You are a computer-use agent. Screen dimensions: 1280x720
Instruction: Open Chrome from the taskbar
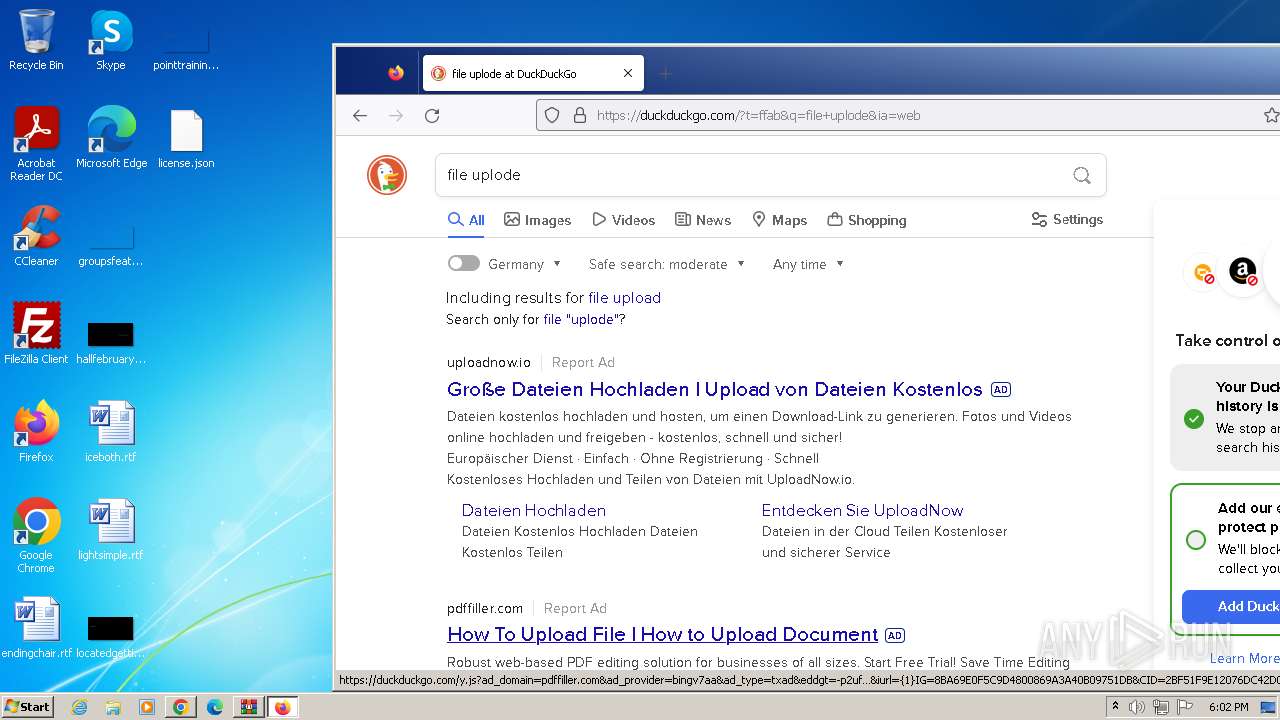181,707
